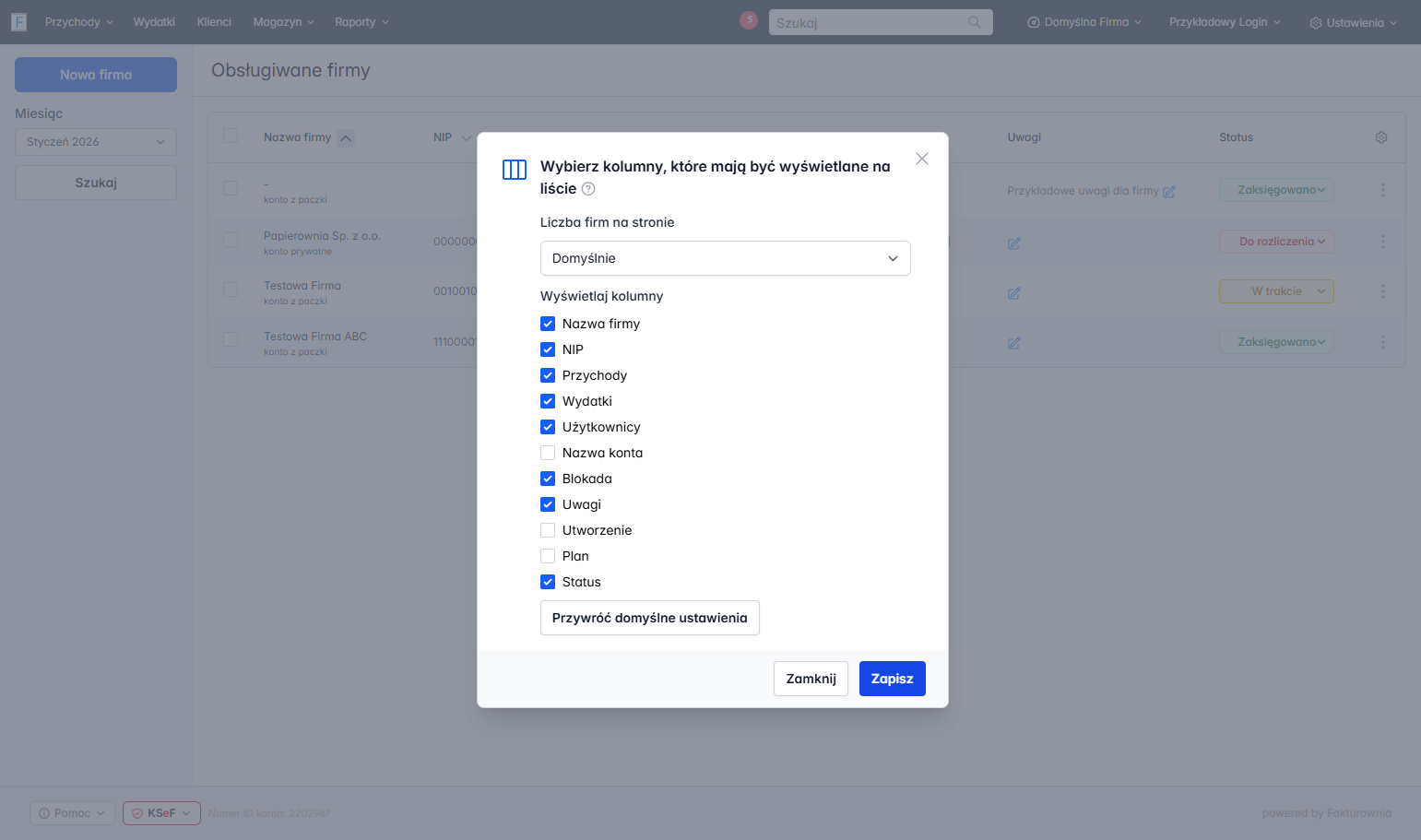Screen dimensions: 1421x840
Task: Click the Zamknij button
Action: [x=811, y=679]
